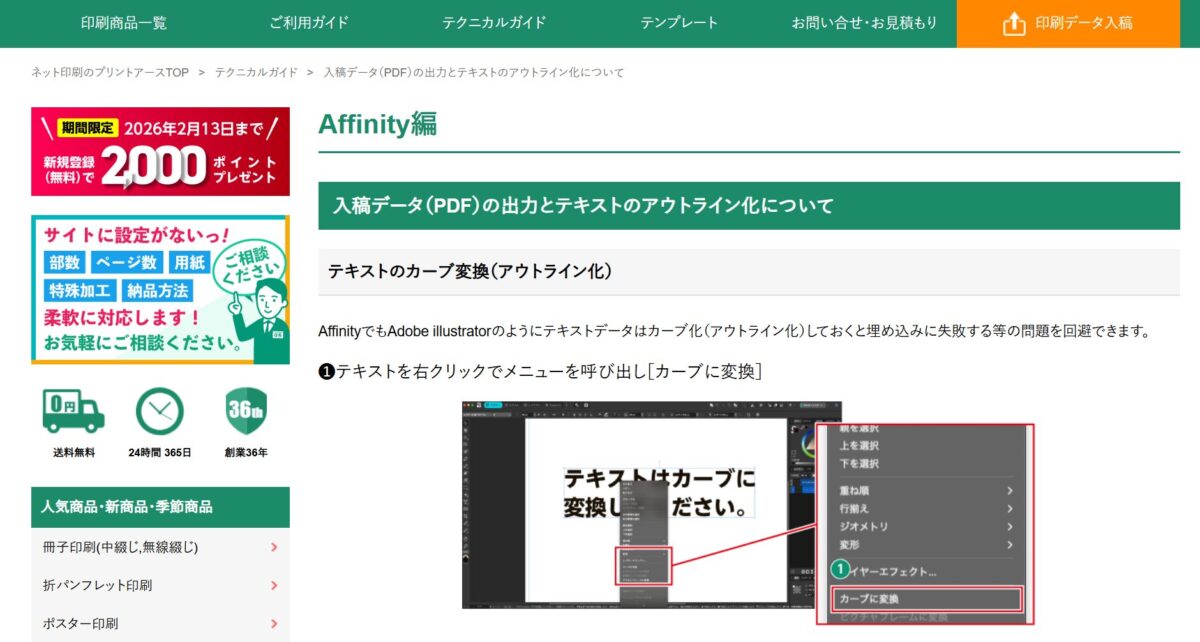The width and height of the screenshot is (1200, 642).
Task: Expand the 冊子印刷(中綴じ,無線綴じ) arrow
Action: tap(274, 547)
